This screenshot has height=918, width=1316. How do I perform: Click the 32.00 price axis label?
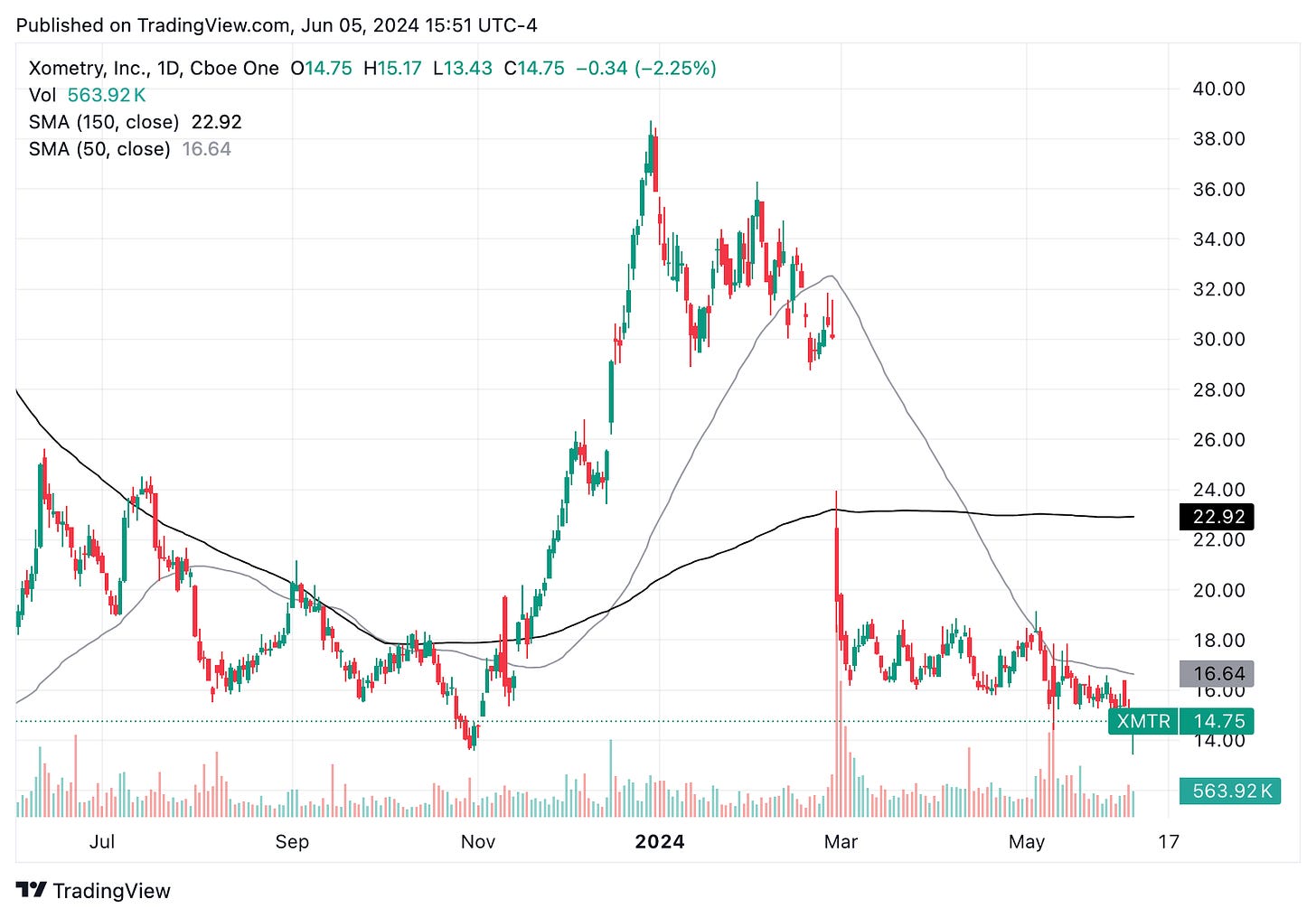pos(1219,290)
